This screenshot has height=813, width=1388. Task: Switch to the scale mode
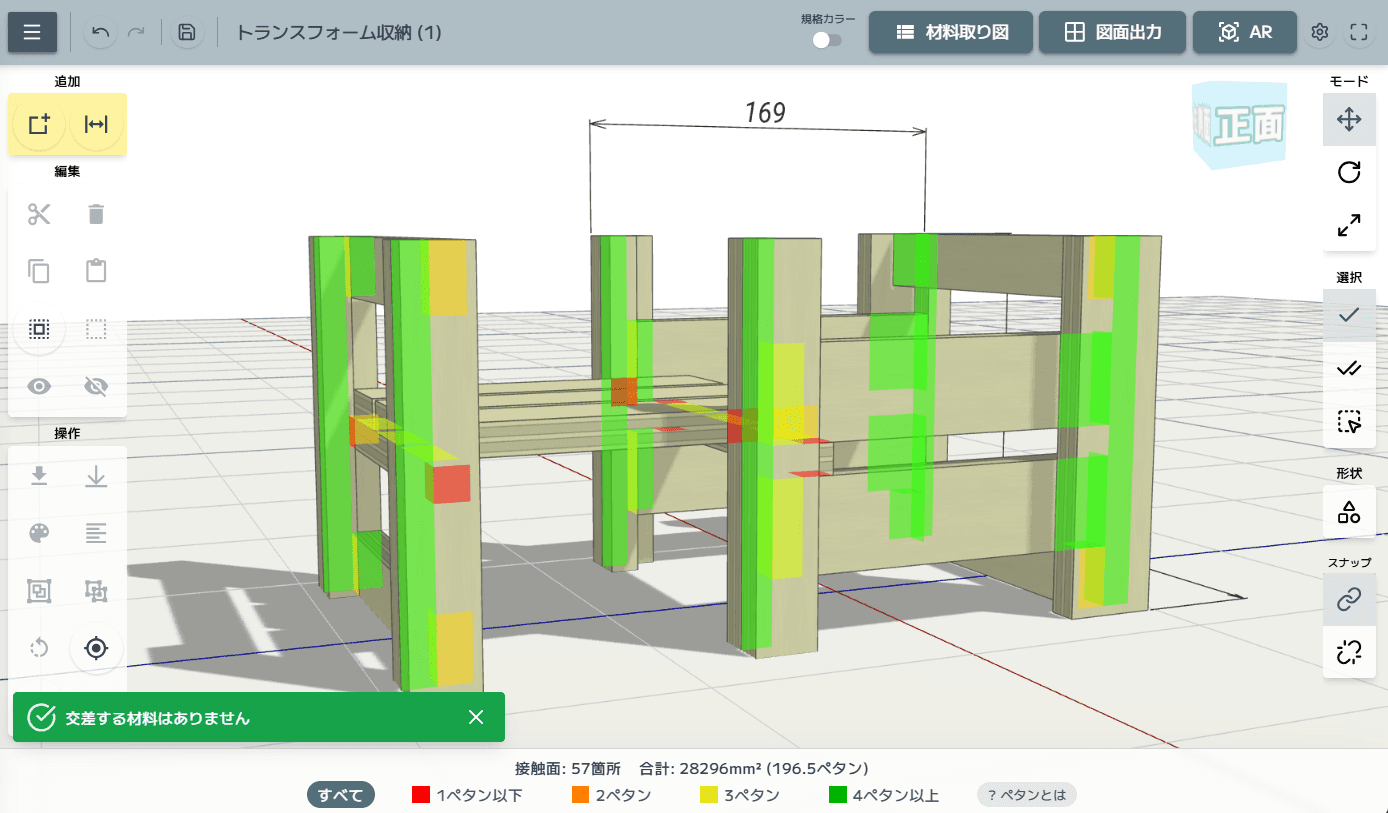tap(1349, 225)
